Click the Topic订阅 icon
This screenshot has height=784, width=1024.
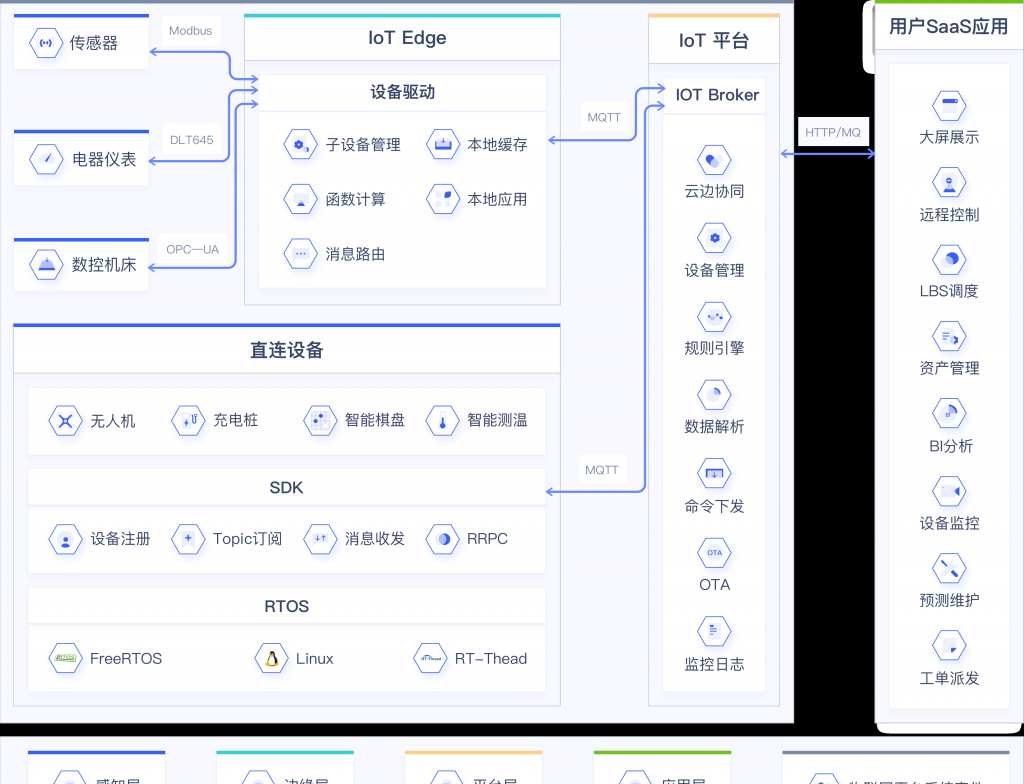188,540
